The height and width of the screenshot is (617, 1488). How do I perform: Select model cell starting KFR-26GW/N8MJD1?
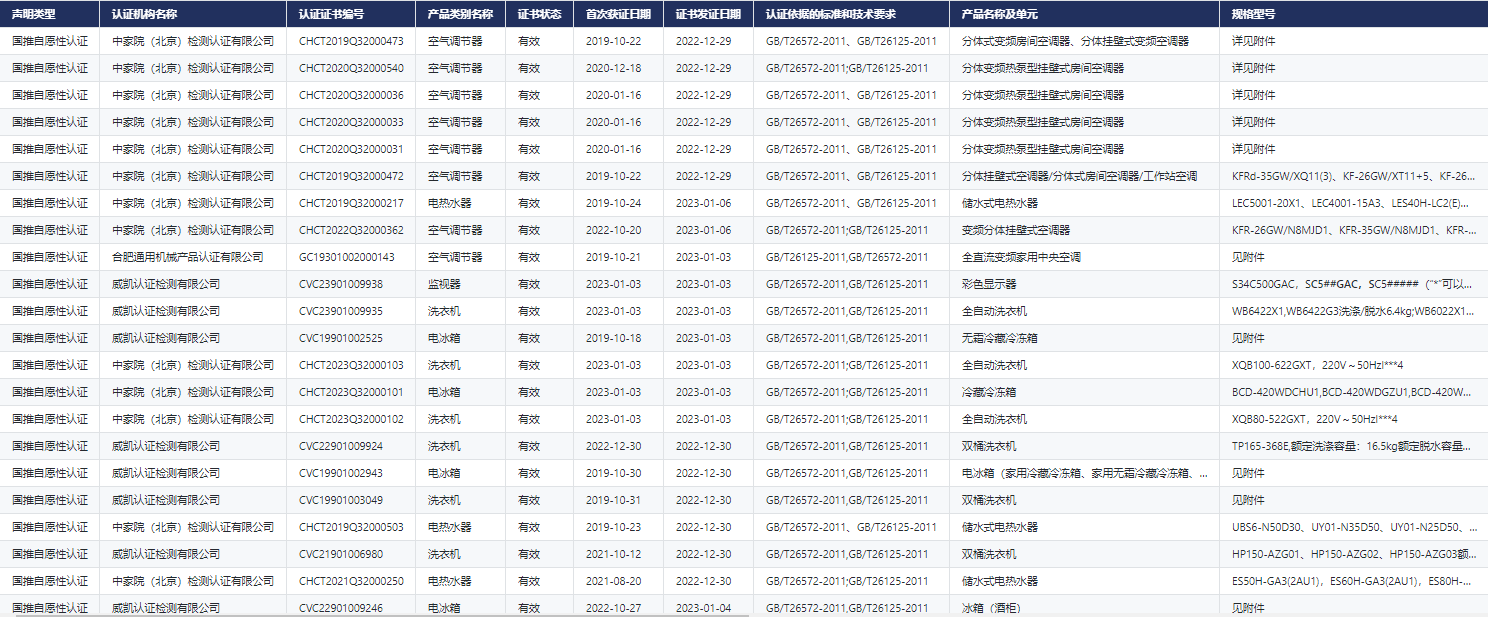click(x=1354, y=230)
